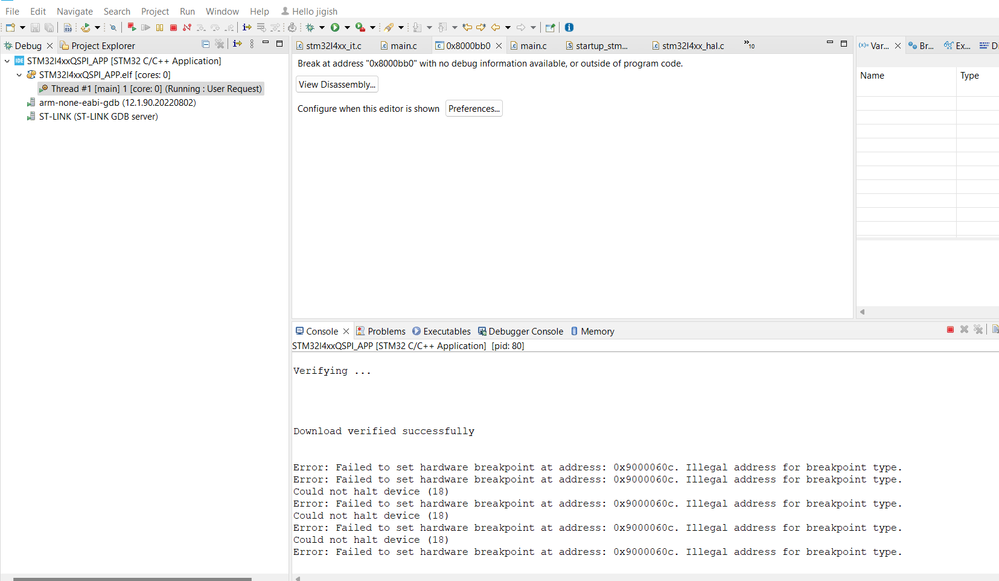Switch to the Expressions (Ex...) tab
This screenshot has width=999, height=581.
(957, 46)
